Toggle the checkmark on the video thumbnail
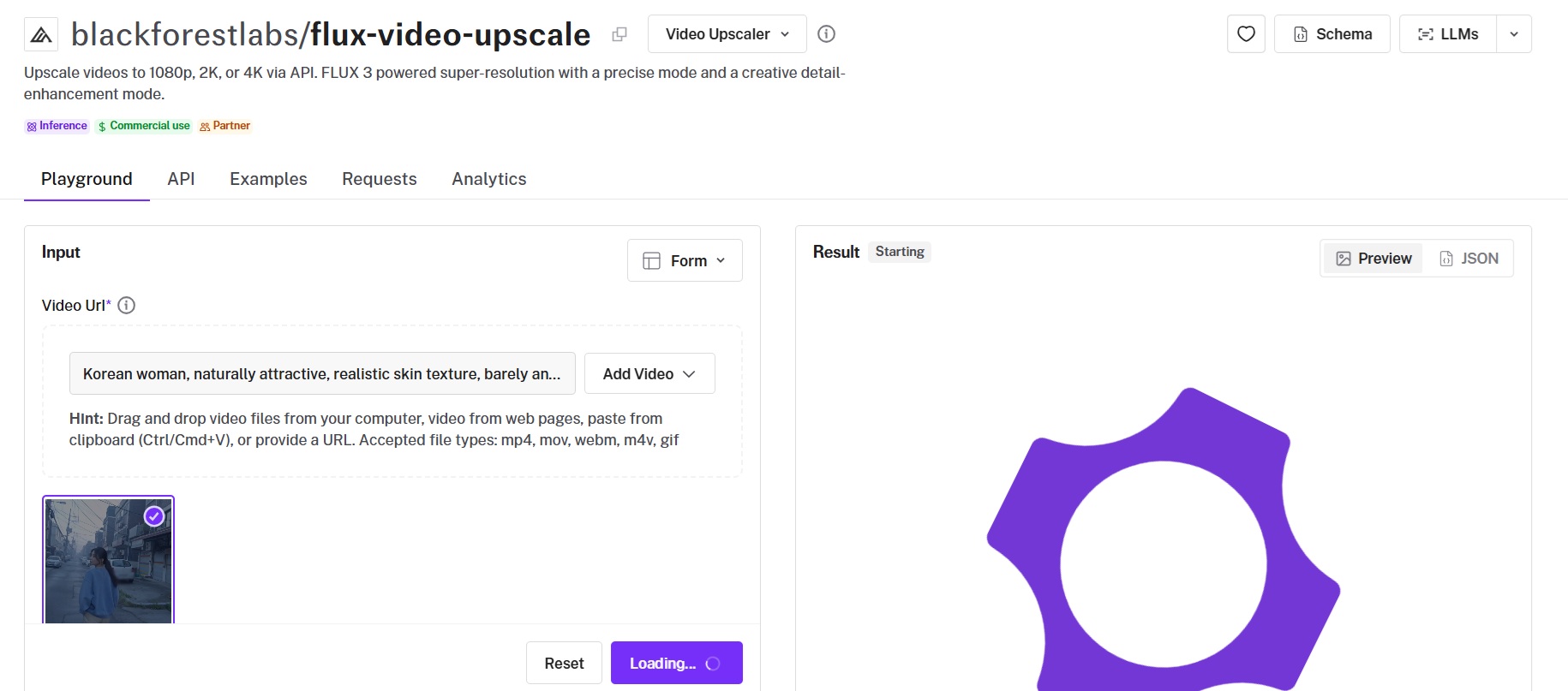This screenshot has height=691, width=1568. [x=154, y=516]
